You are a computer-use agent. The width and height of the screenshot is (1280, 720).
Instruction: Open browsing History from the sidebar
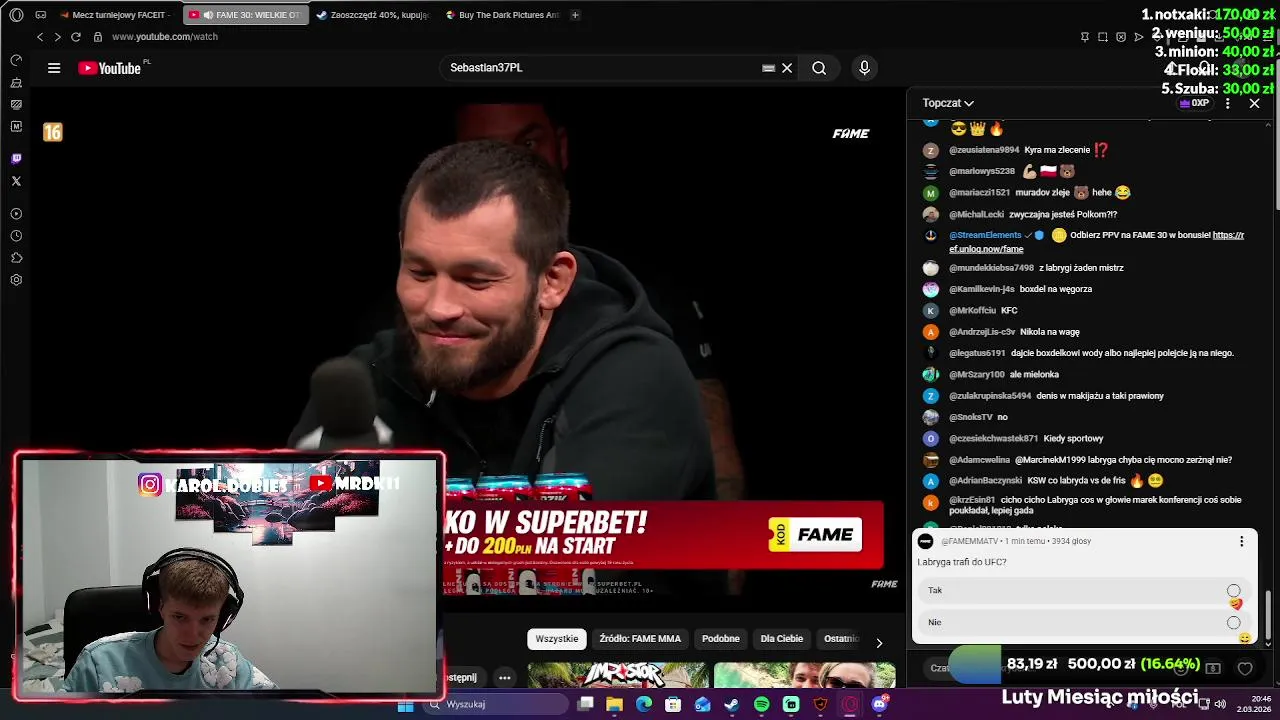click(16, 236)
